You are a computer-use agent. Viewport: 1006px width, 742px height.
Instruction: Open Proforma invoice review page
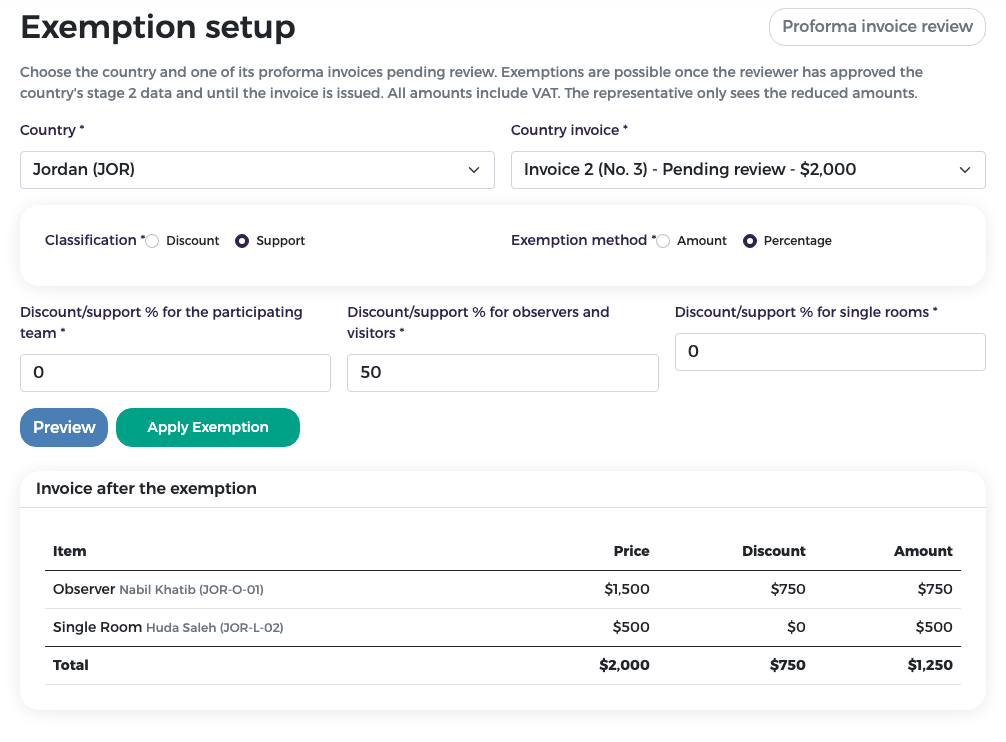coord(876,27)
